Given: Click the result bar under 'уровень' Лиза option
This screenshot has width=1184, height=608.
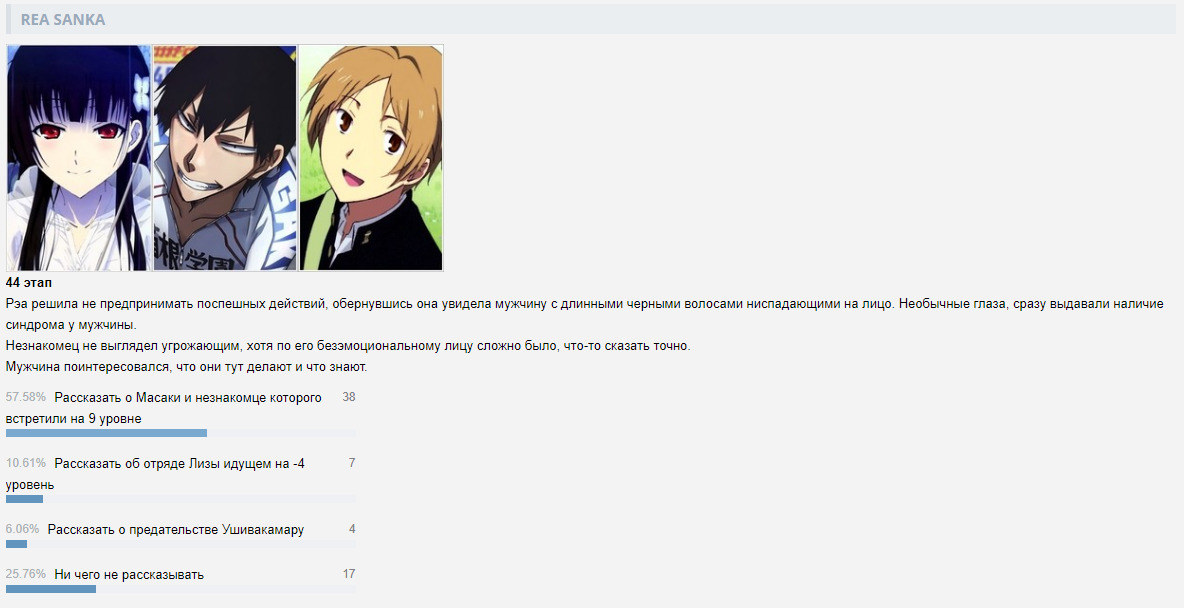Looking at the screenshot, I should (181, 499).
